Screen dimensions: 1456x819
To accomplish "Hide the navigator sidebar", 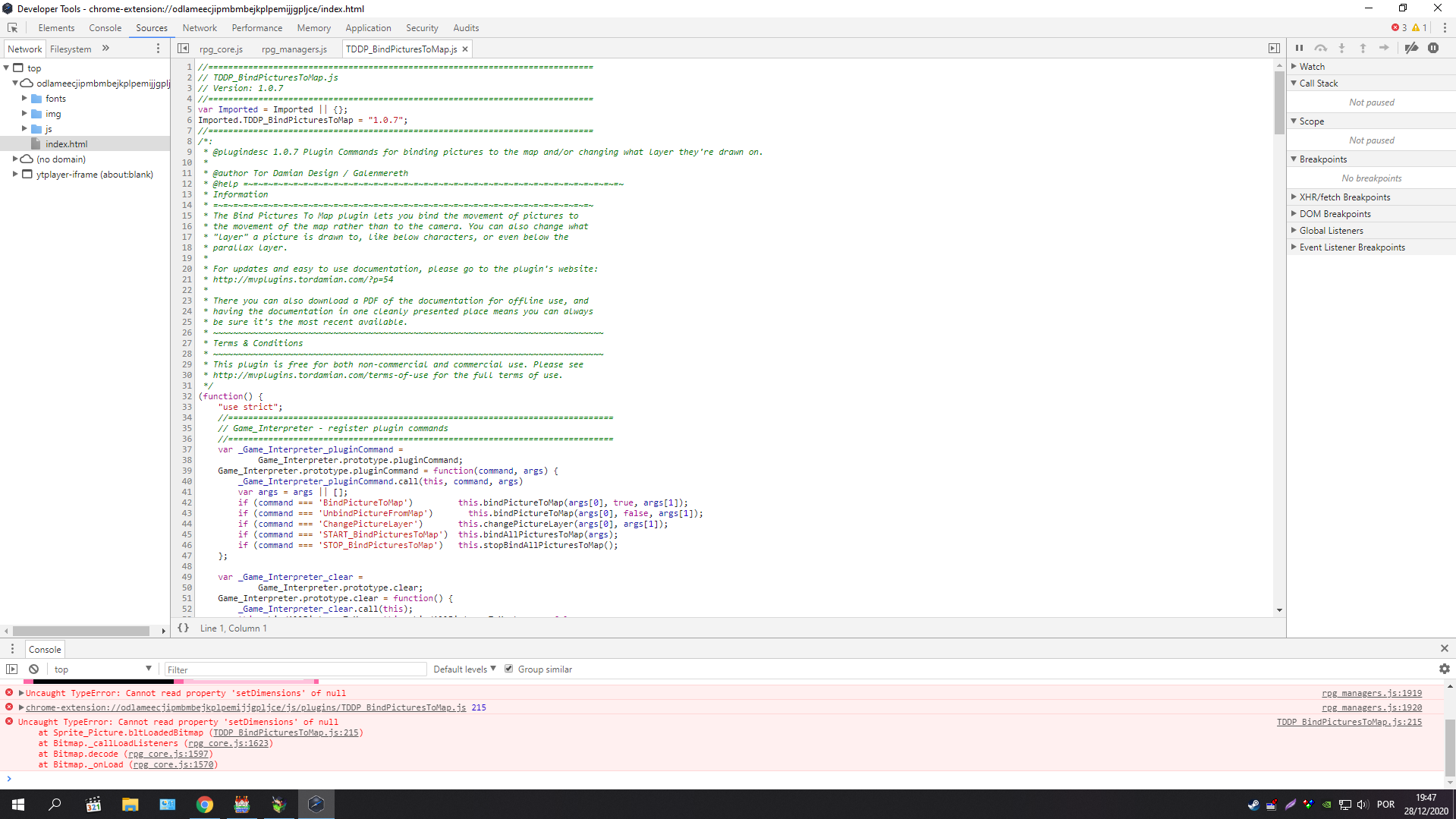I will coord(184,49).
